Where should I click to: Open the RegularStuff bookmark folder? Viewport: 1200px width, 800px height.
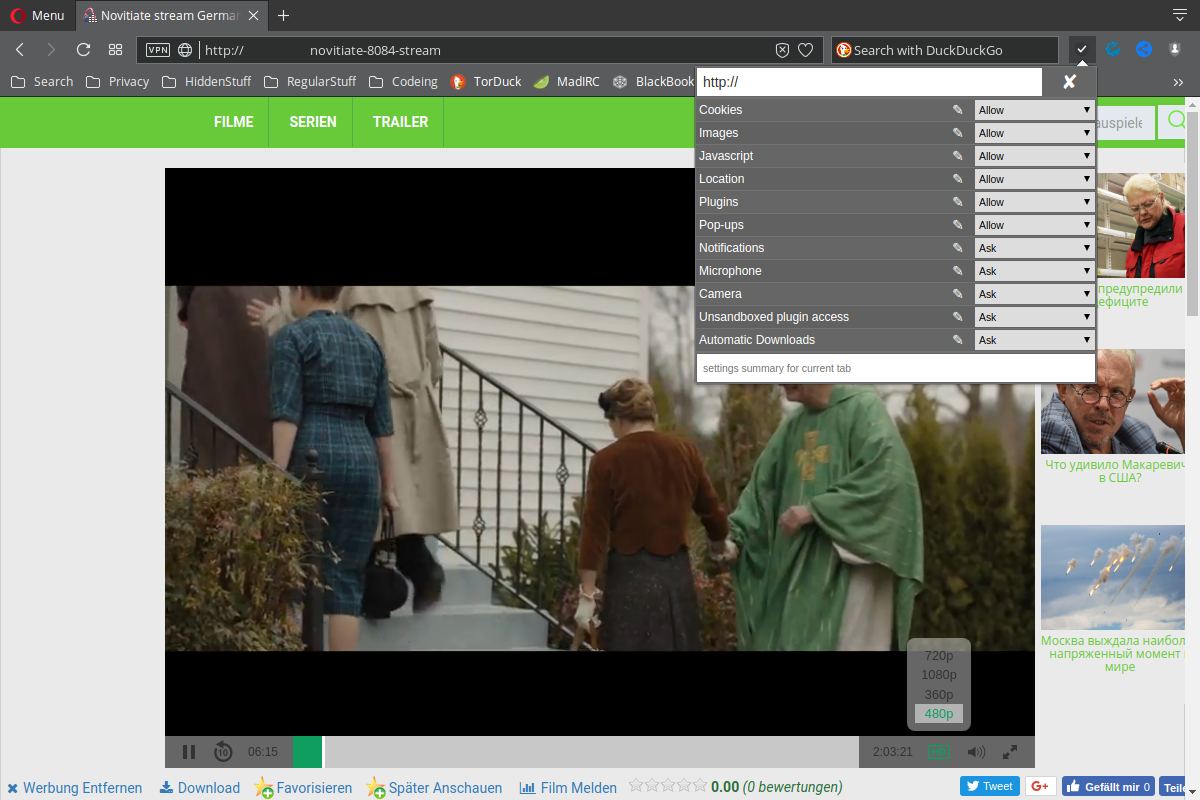310,82
